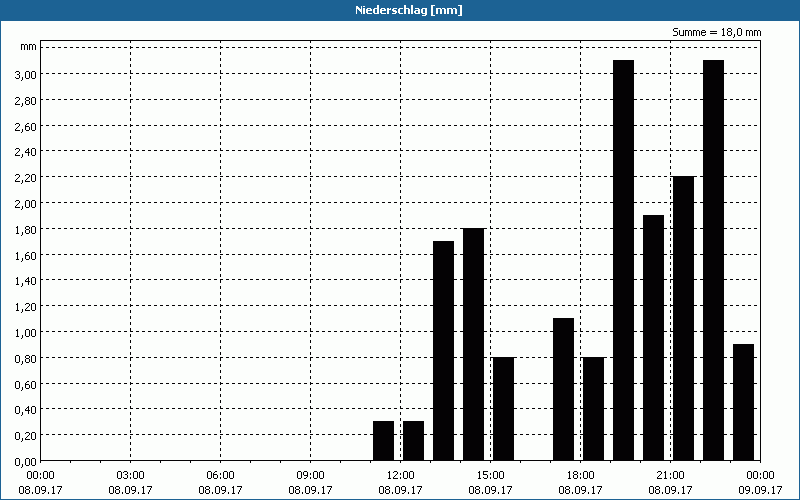Click the 0,90 mm bar ending at midnight
800x500 pixels.
click(743, 402)
